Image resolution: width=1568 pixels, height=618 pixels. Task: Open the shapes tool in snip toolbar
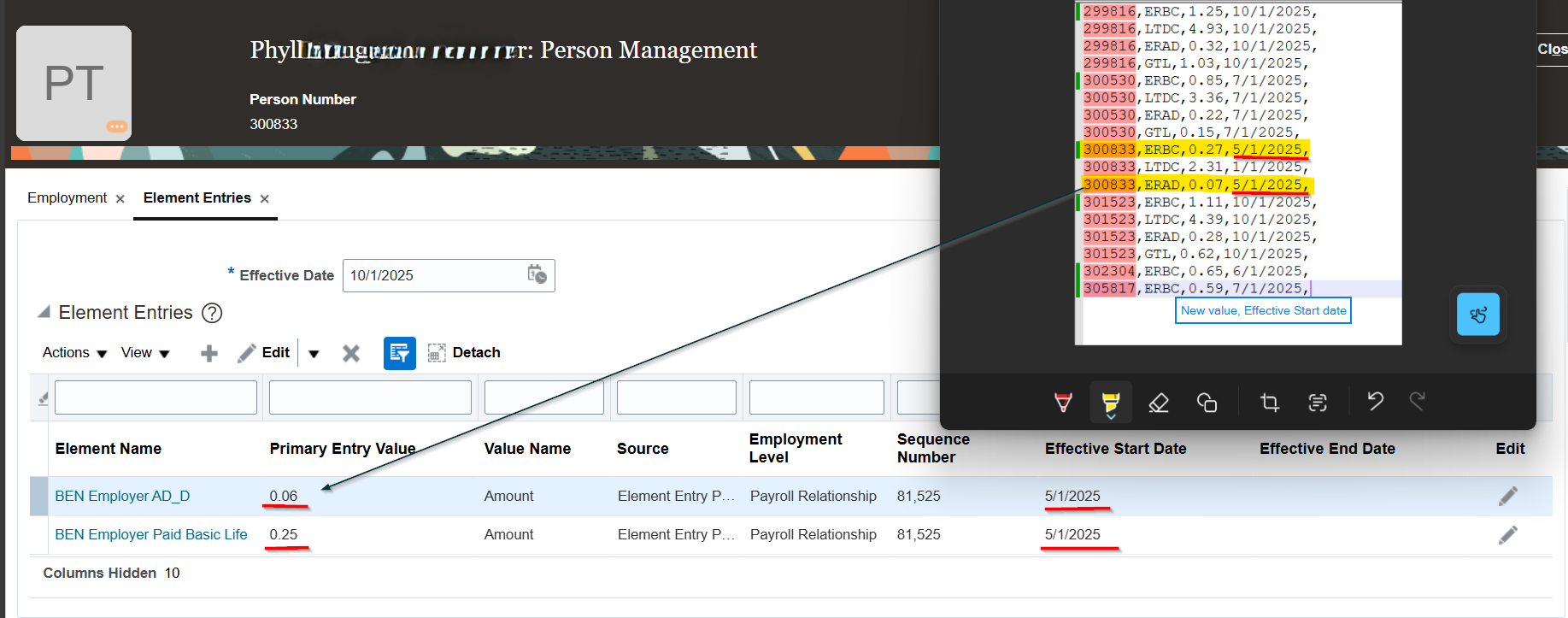click(x=1207, y=402)
